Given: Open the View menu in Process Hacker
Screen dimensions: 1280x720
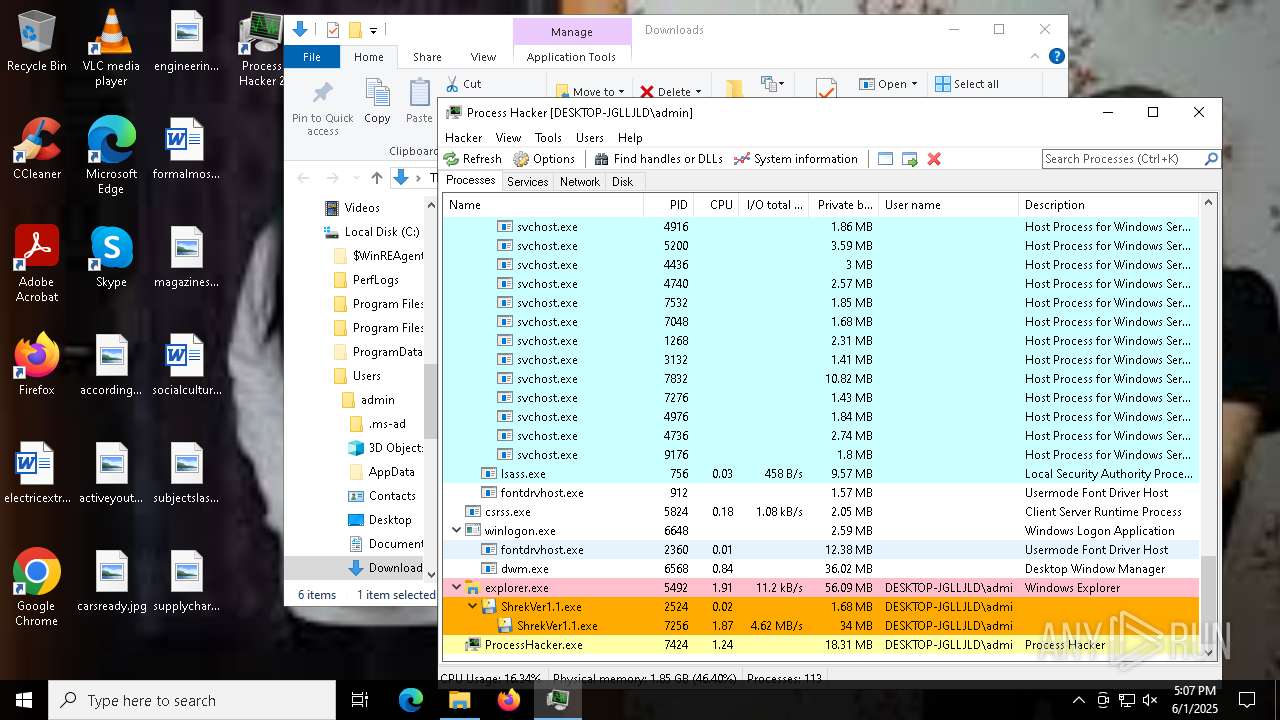Looking at the screenshot, I should (x=508, y=138).
